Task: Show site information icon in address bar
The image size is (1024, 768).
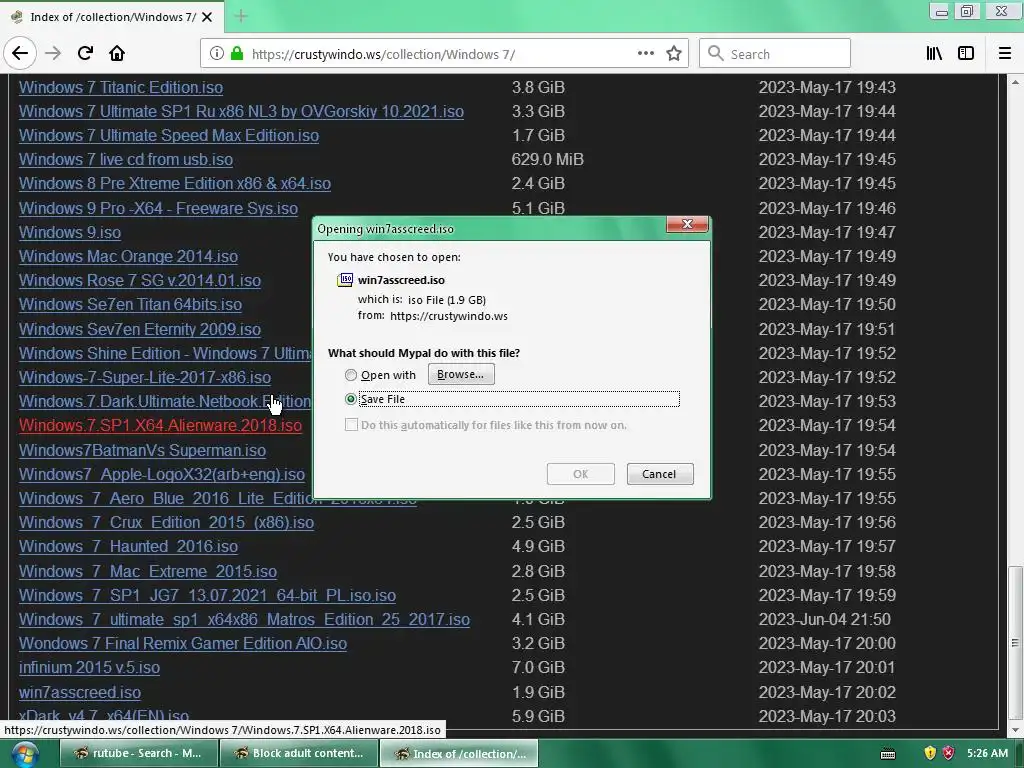Action: (x=217, y=54)
